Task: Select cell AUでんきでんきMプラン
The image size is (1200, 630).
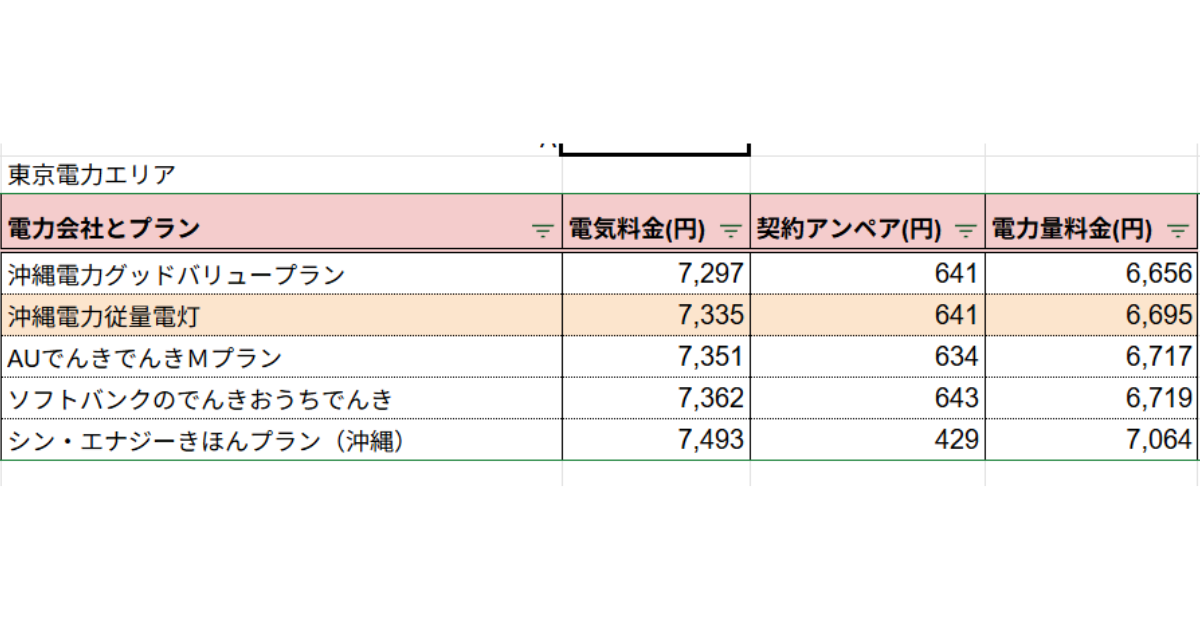Action: (281, 357)
